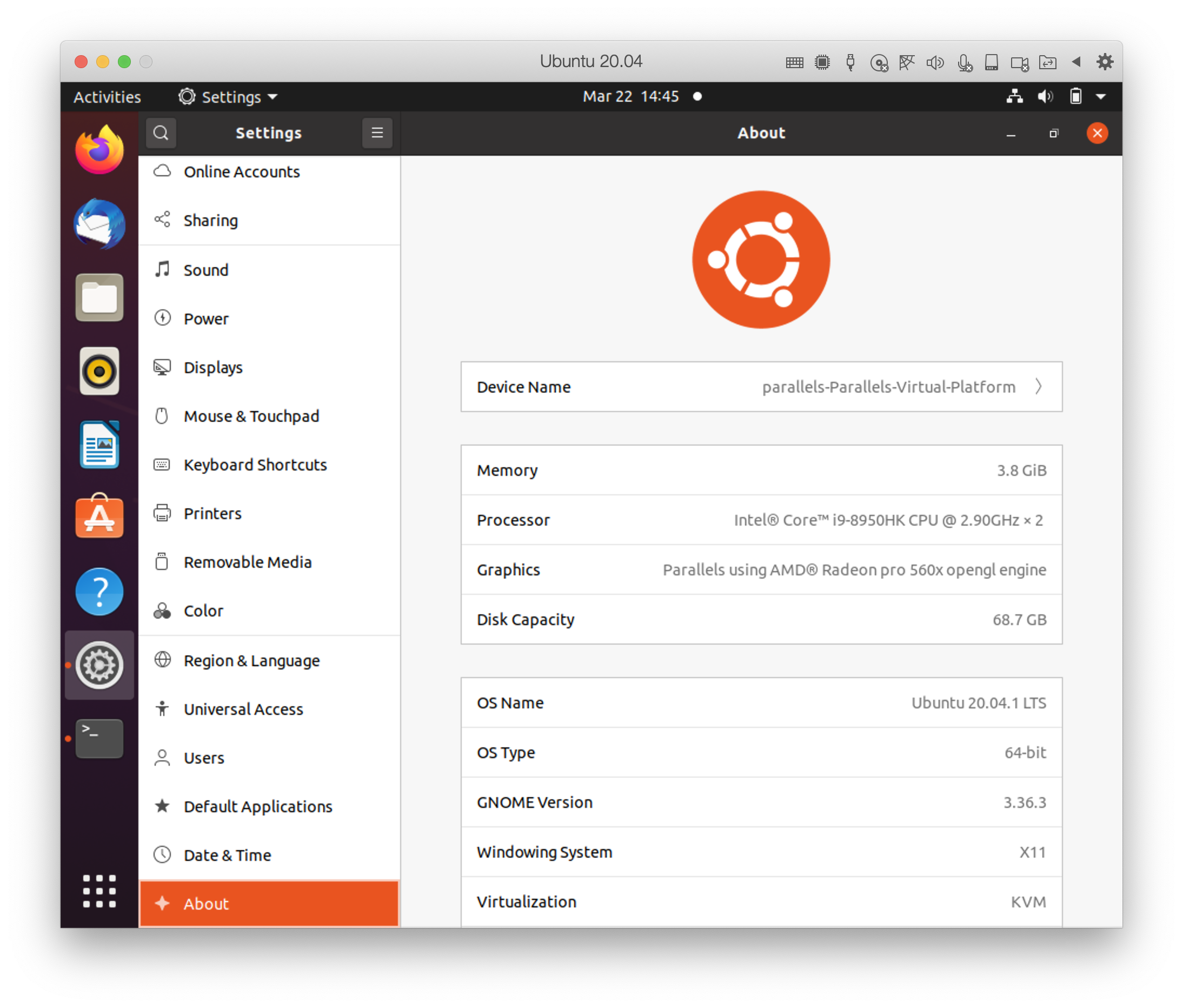Image resolution: width=1183 pixels, height=1008 pixels.
Task: Open clock and calendar Mar 22 14:45
Action: tap(630, 96)
